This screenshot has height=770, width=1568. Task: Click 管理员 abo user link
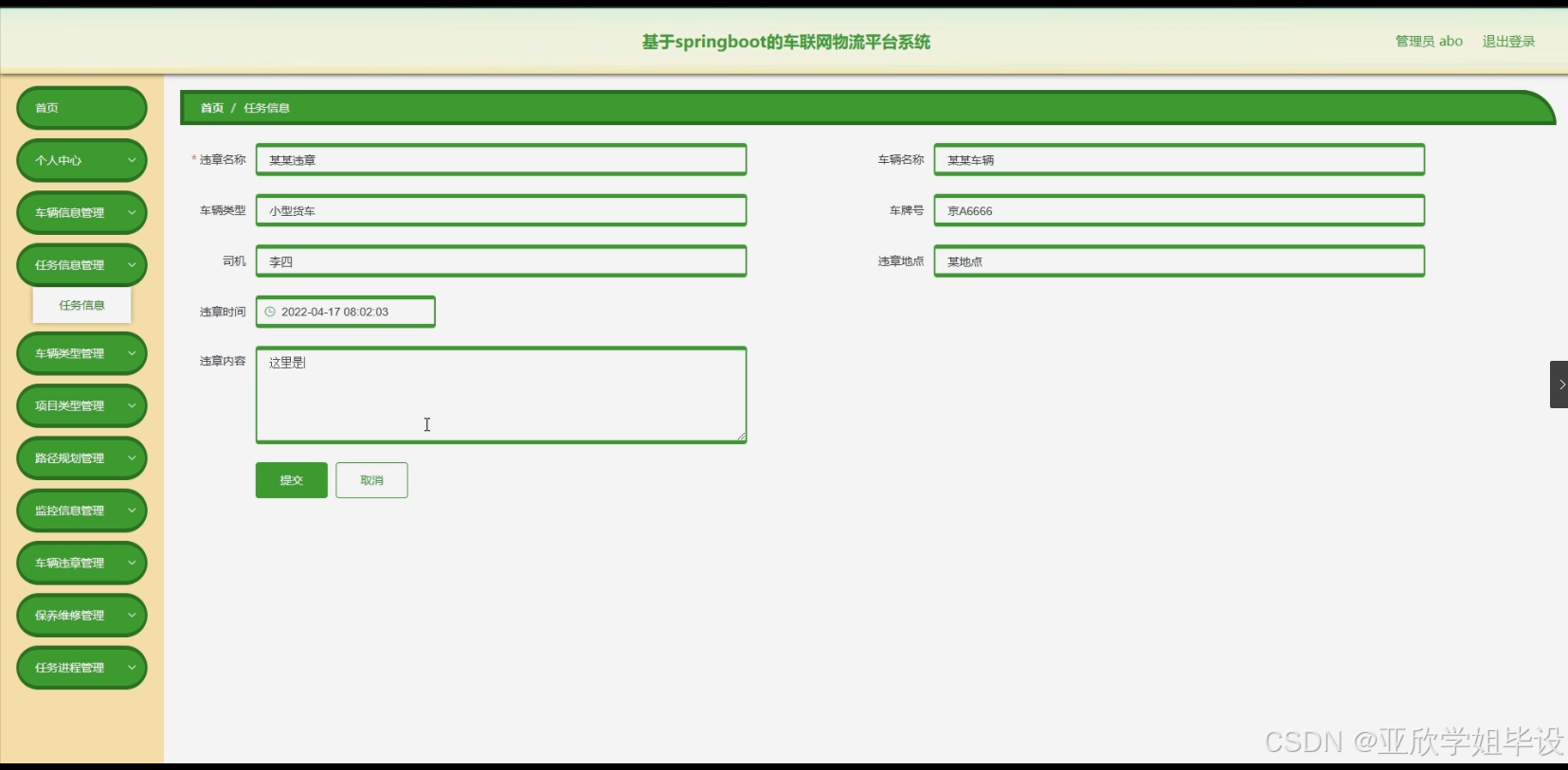[x=1429, y=42]
